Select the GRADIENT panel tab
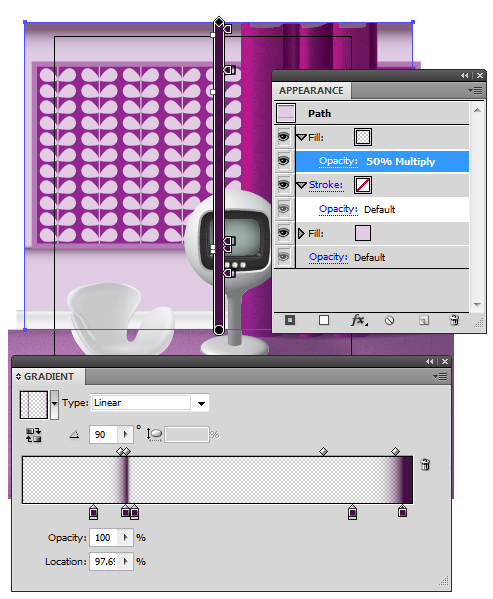 pos(48,377)
